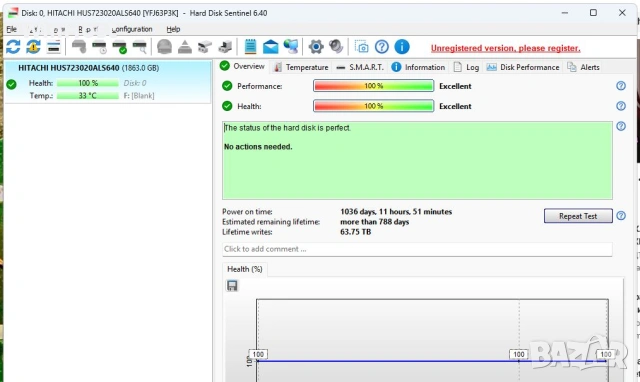Image resolution: width=640 pixels, height=382 pixels.
Task: Click the floppy disk save graph icon
Action: coord(232,286)
